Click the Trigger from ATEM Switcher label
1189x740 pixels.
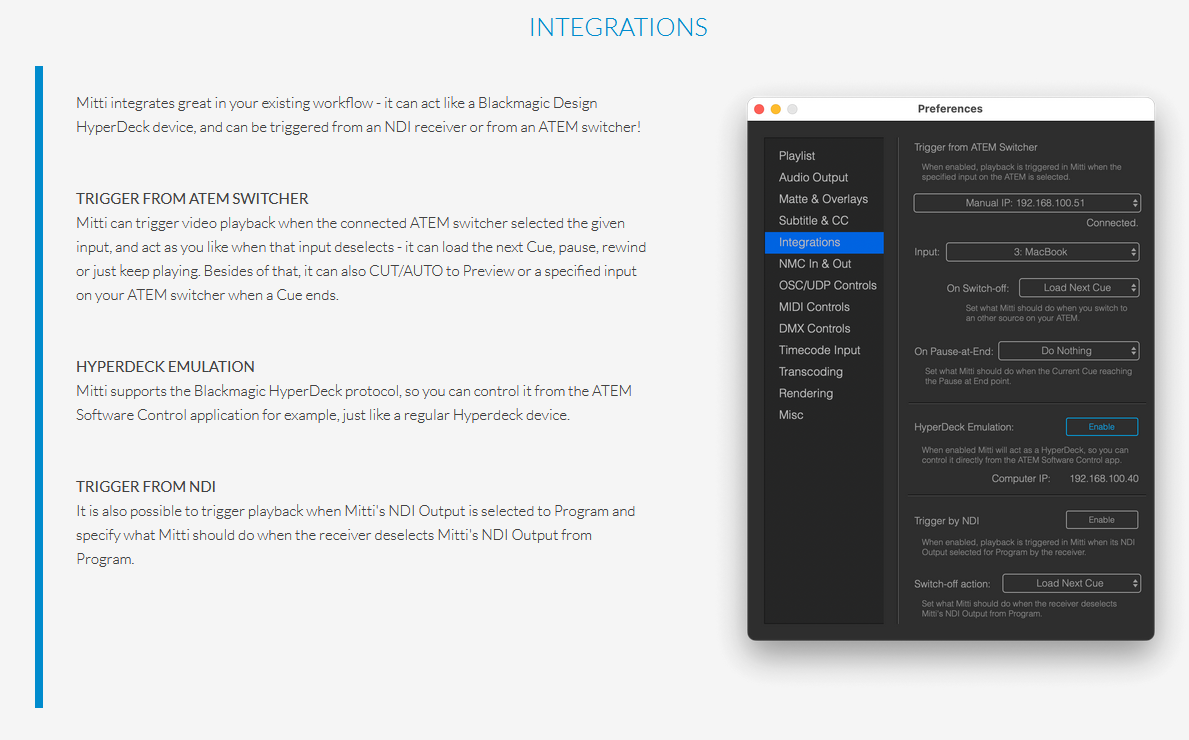pos(975,147)
